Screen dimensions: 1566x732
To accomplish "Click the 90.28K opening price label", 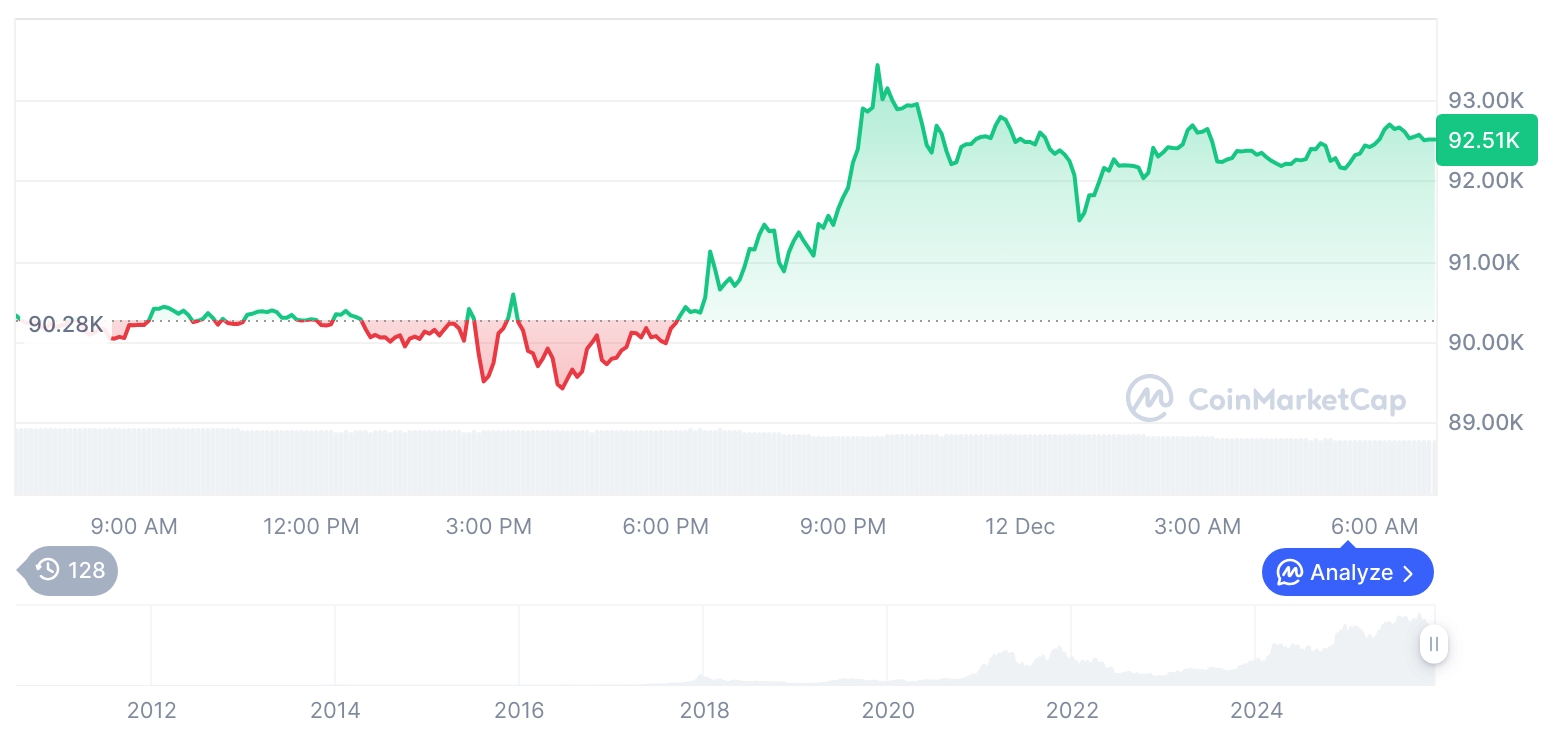I will tap(65, 324).
